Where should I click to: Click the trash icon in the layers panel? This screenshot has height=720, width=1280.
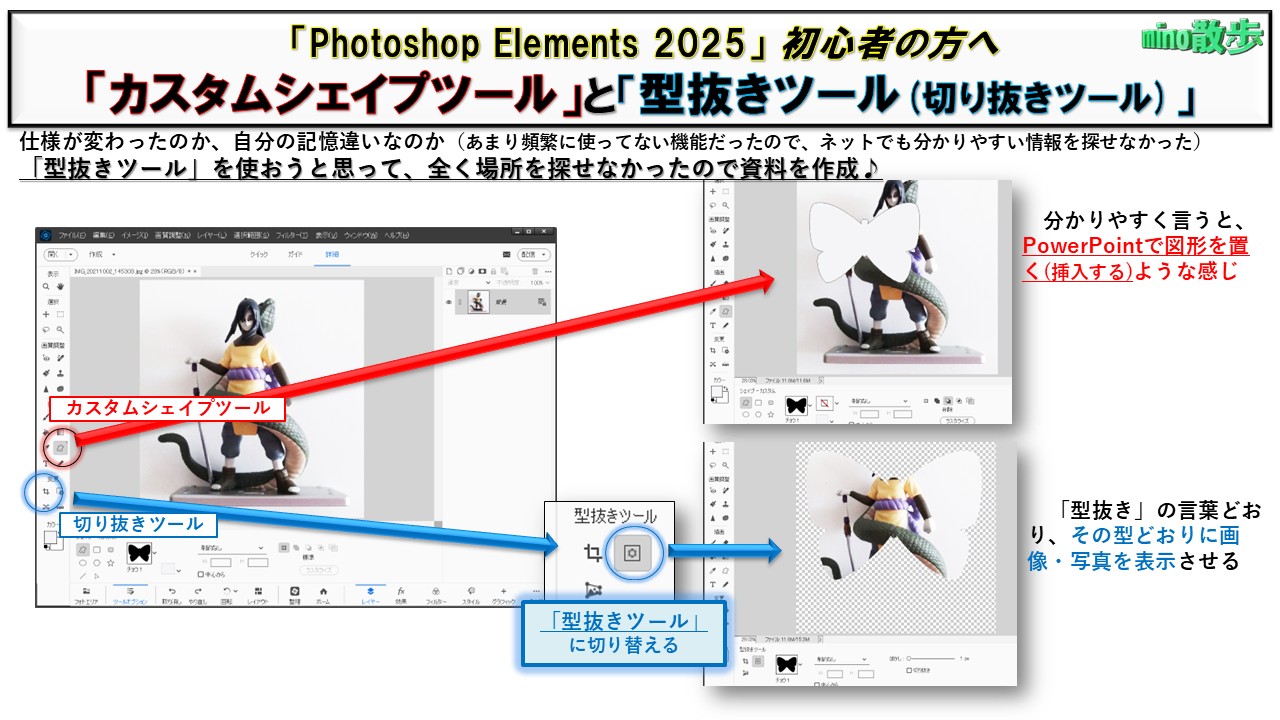click(534, 271)
